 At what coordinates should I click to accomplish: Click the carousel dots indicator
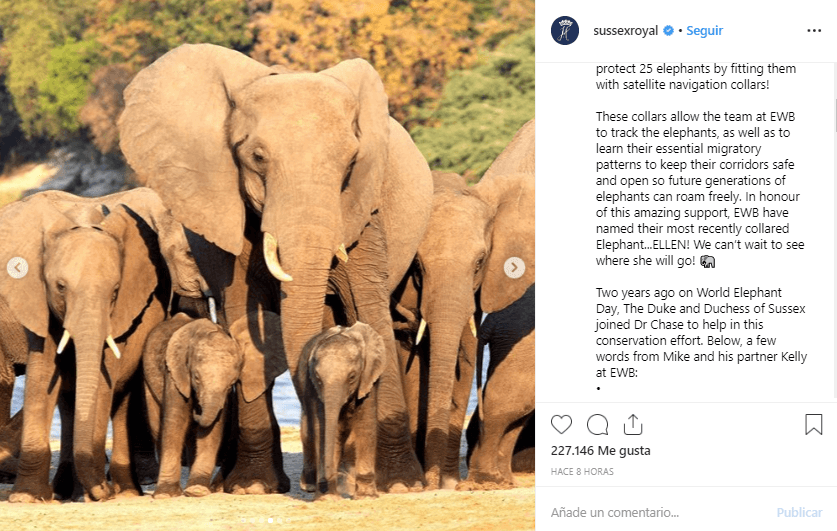click(x=267, y=521)
